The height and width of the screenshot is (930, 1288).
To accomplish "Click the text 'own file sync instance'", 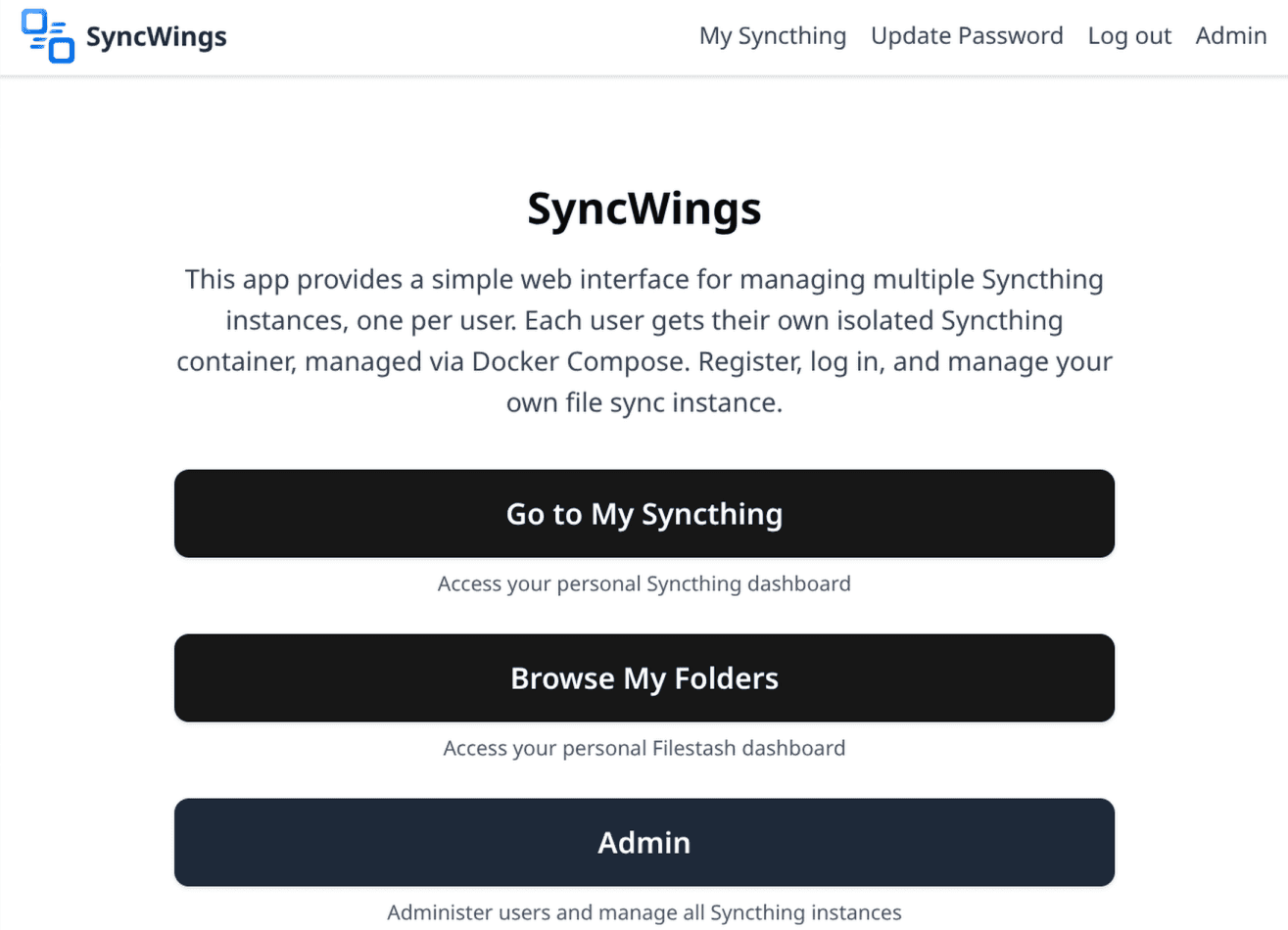I will click(644, 403).
